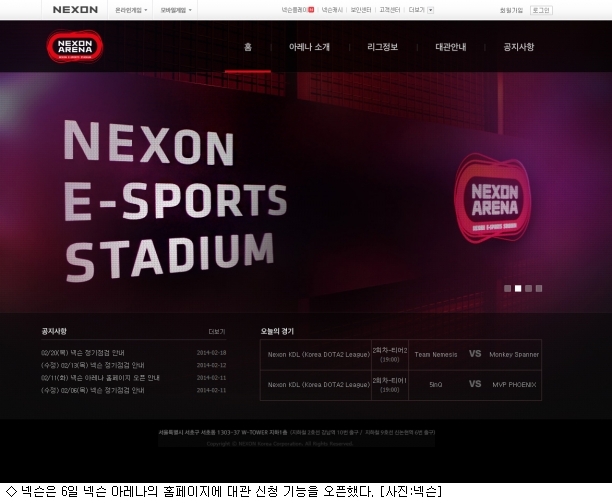Open the 모바일게임 dropdown
Screen dimensions: 612x503
(176, 10)
